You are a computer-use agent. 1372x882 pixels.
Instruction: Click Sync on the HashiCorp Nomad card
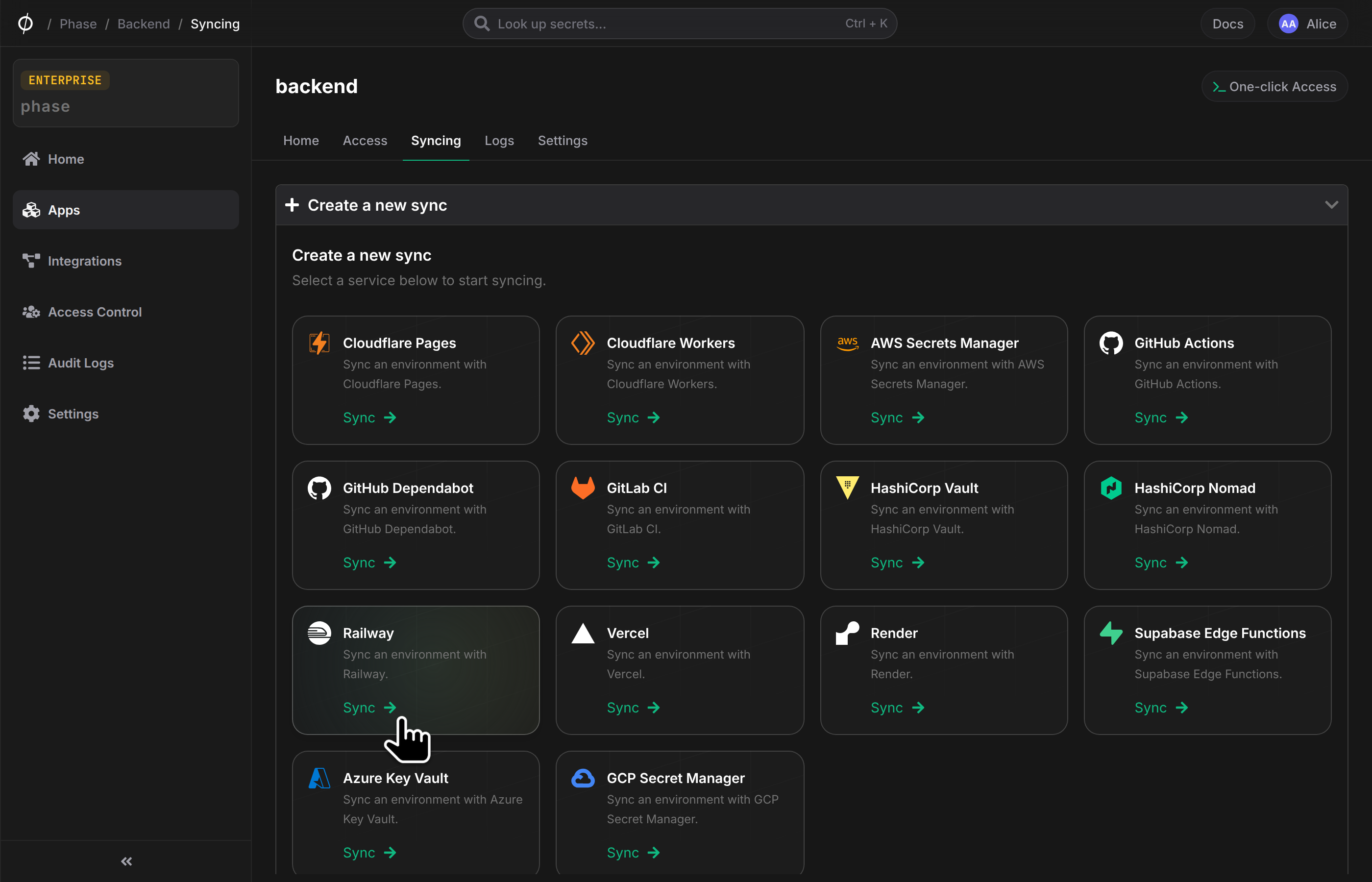click(x=1161, y=563)
